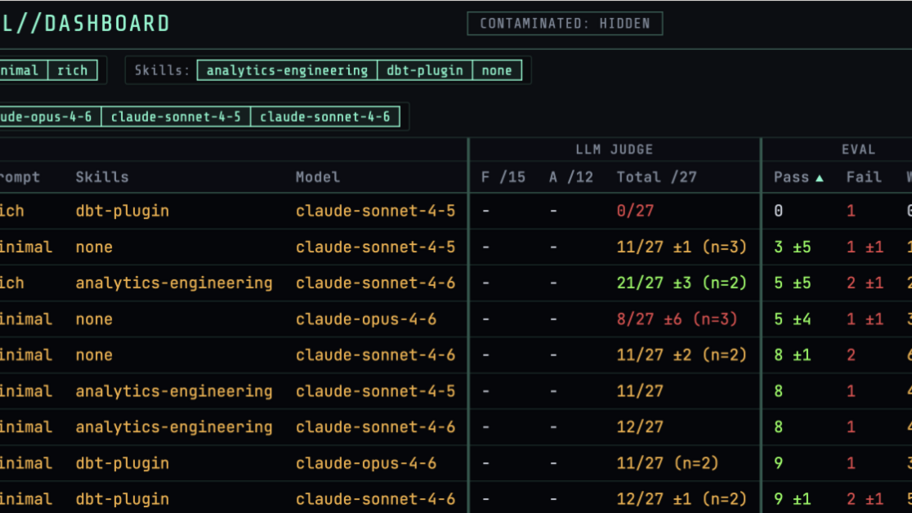The height and width of the screenshot is (513, 912).
Task: Sort by the Total /27 column
Action: click(657, 177)
